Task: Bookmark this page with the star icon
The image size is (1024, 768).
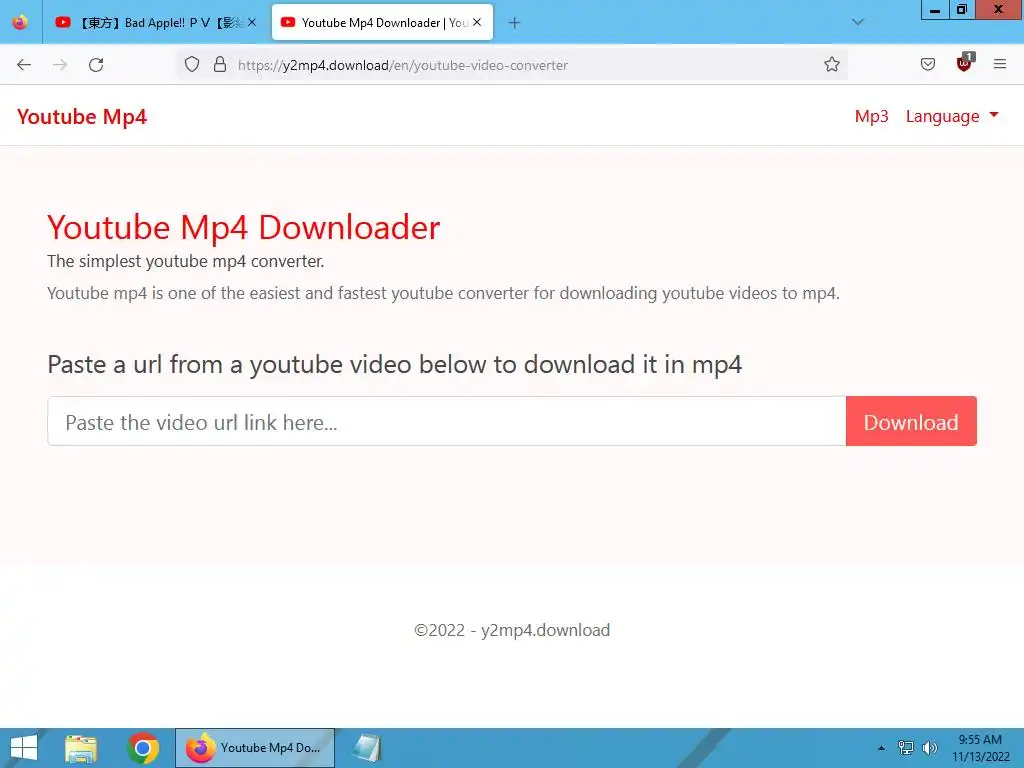Action: [831, 64]
